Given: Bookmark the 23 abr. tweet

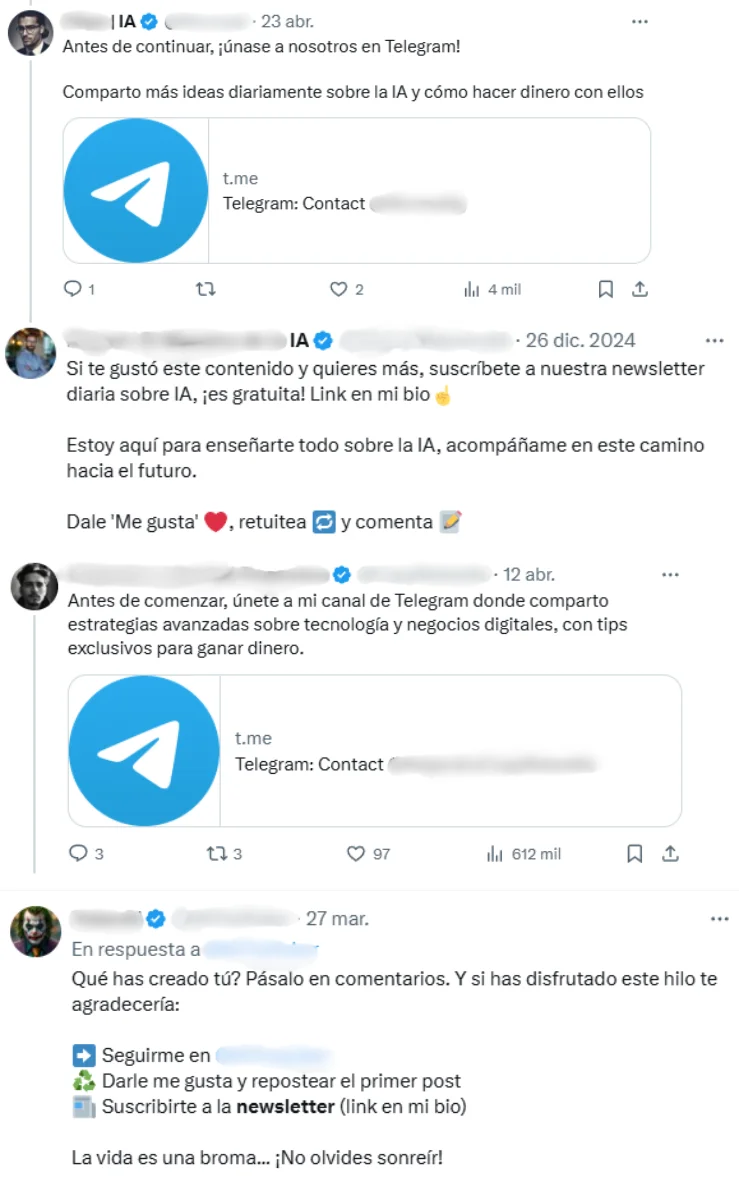Looking at the screenshot, I should (606, 289).
